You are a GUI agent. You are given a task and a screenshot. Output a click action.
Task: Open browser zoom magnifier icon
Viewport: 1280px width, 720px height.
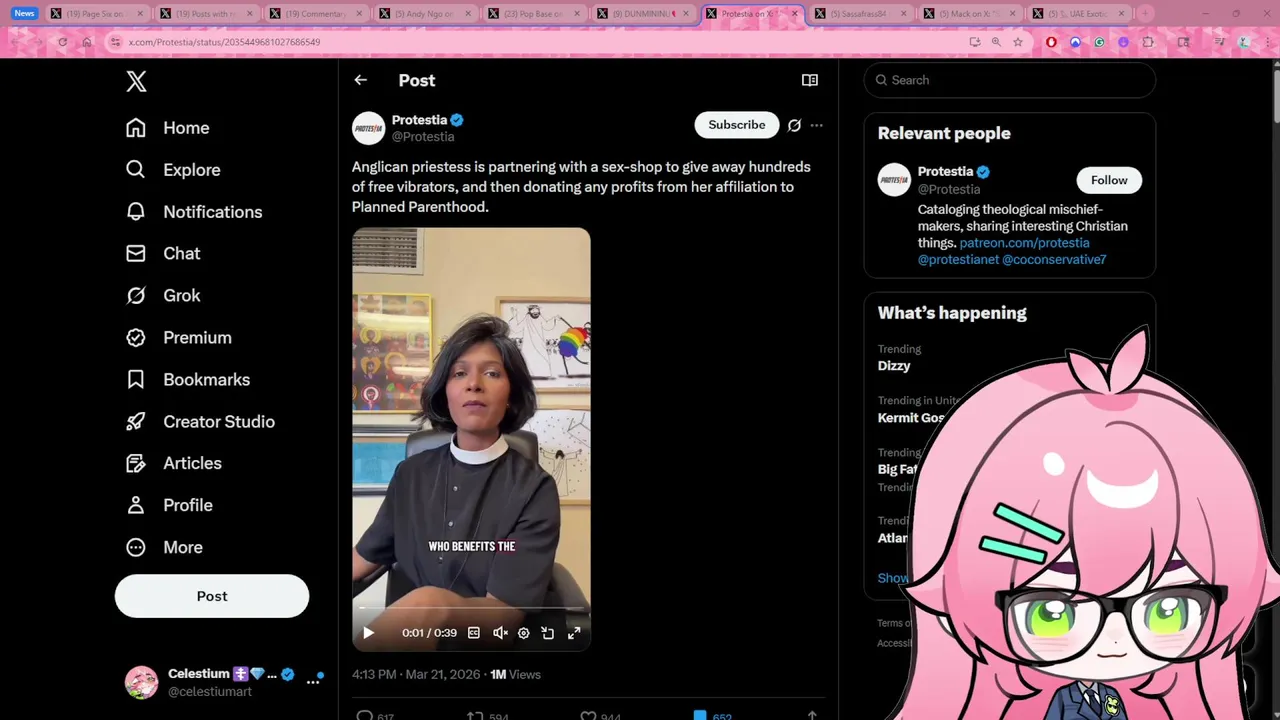(996, 42)
